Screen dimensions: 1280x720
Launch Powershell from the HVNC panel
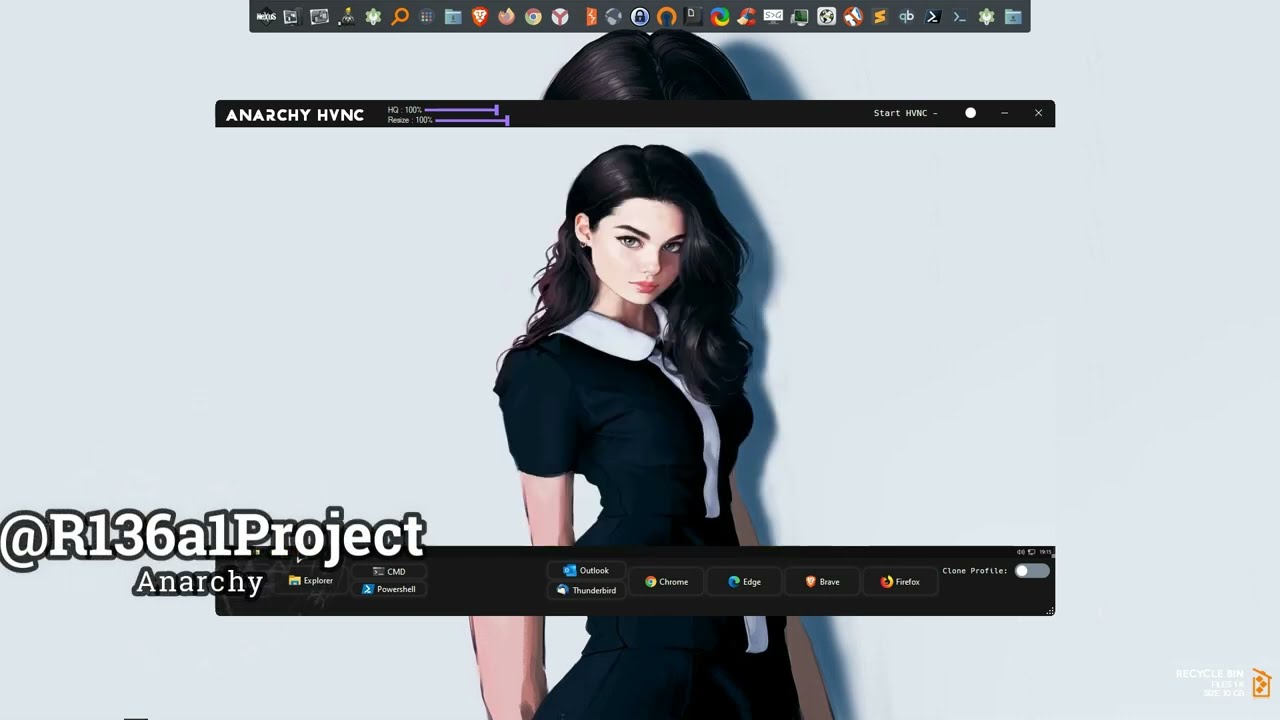(389, 590)
